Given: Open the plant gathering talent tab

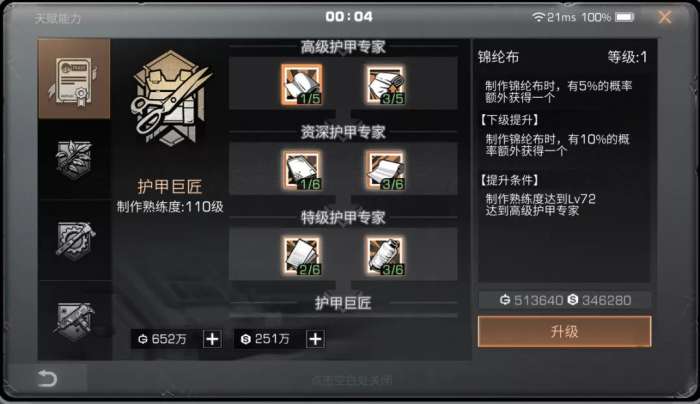Looking at the screenshot, I should click(74, 159).
